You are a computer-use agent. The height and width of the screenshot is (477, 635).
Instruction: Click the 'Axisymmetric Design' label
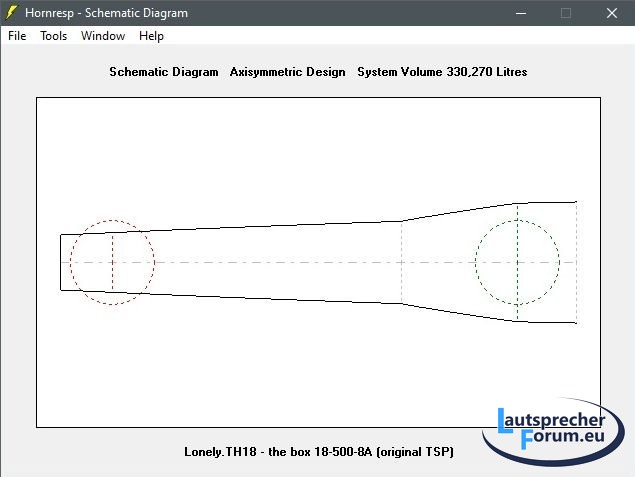pyautogui.click(x=287, y=72)
